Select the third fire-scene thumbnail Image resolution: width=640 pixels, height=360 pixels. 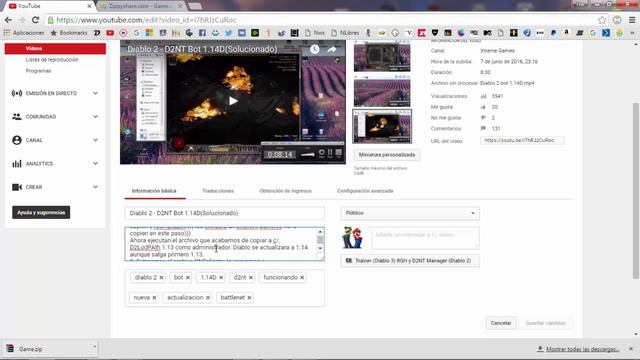coord(382,126)
